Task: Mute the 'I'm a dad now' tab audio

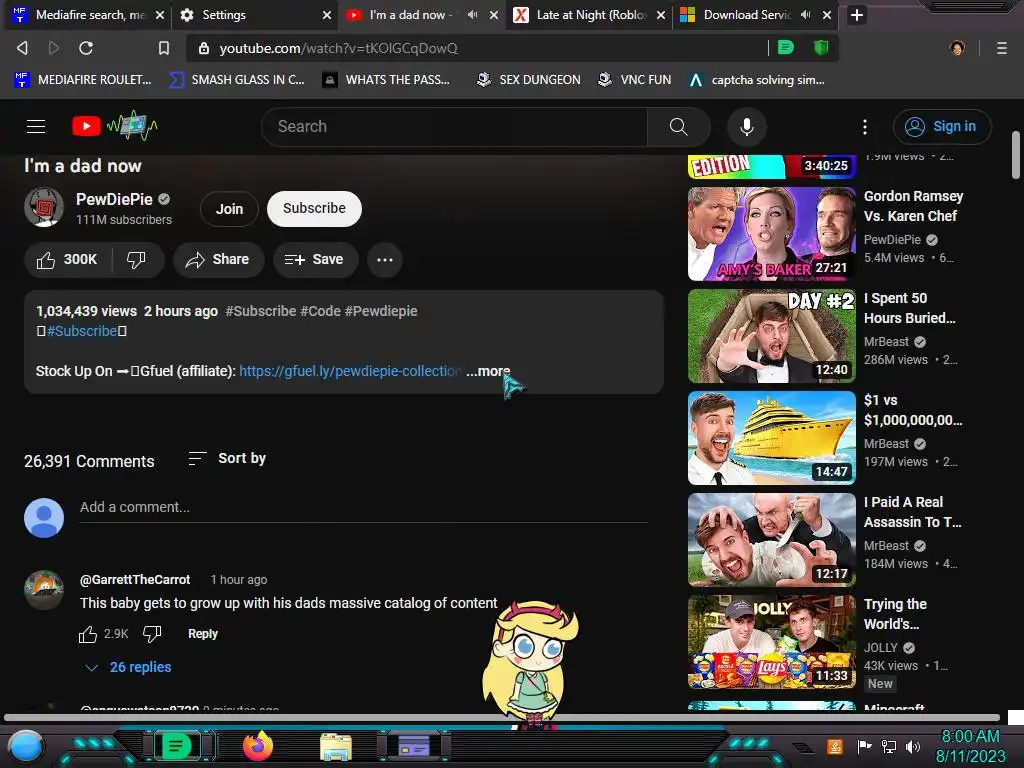Action: pos(472,14)
